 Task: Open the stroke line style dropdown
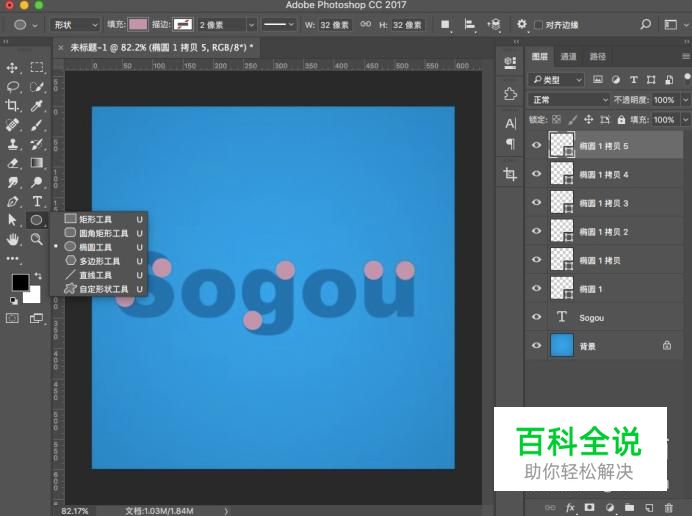coord(278,25)
